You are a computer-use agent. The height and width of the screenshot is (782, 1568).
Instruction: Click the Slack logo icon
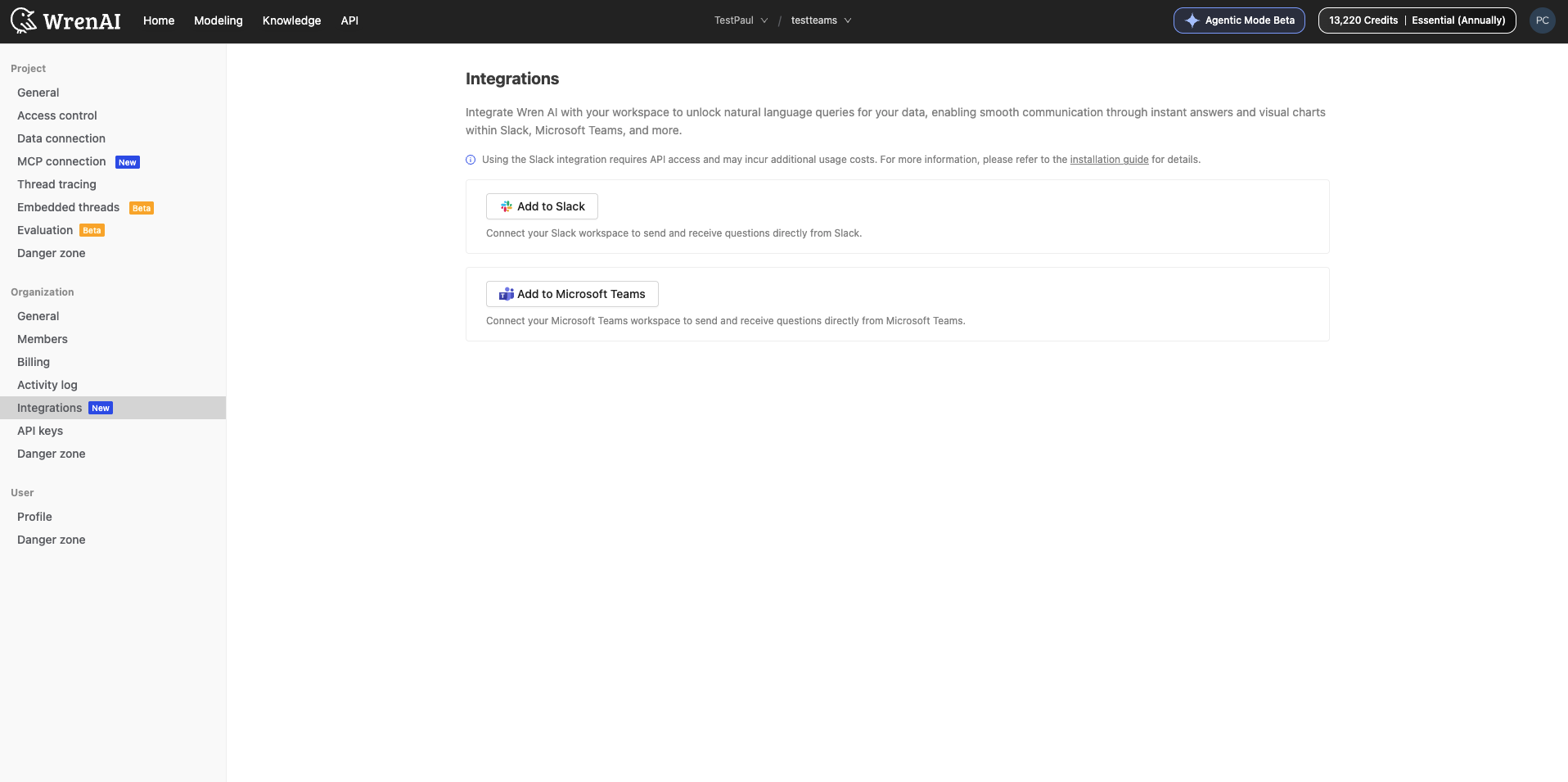click(507, 206)
